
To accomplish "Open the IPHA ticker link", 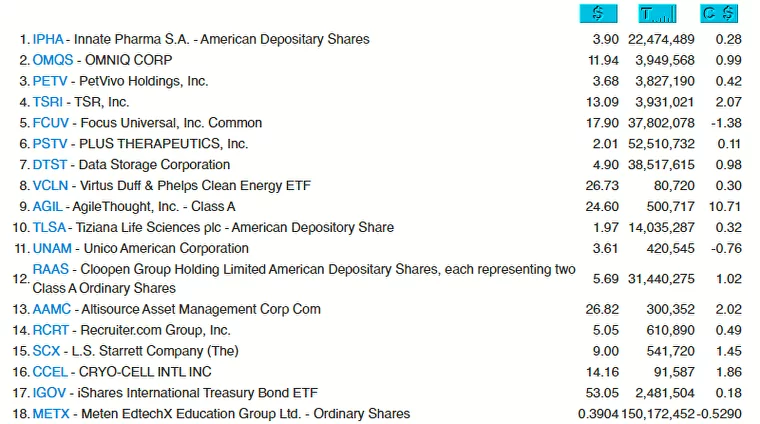I will (48, 39).
